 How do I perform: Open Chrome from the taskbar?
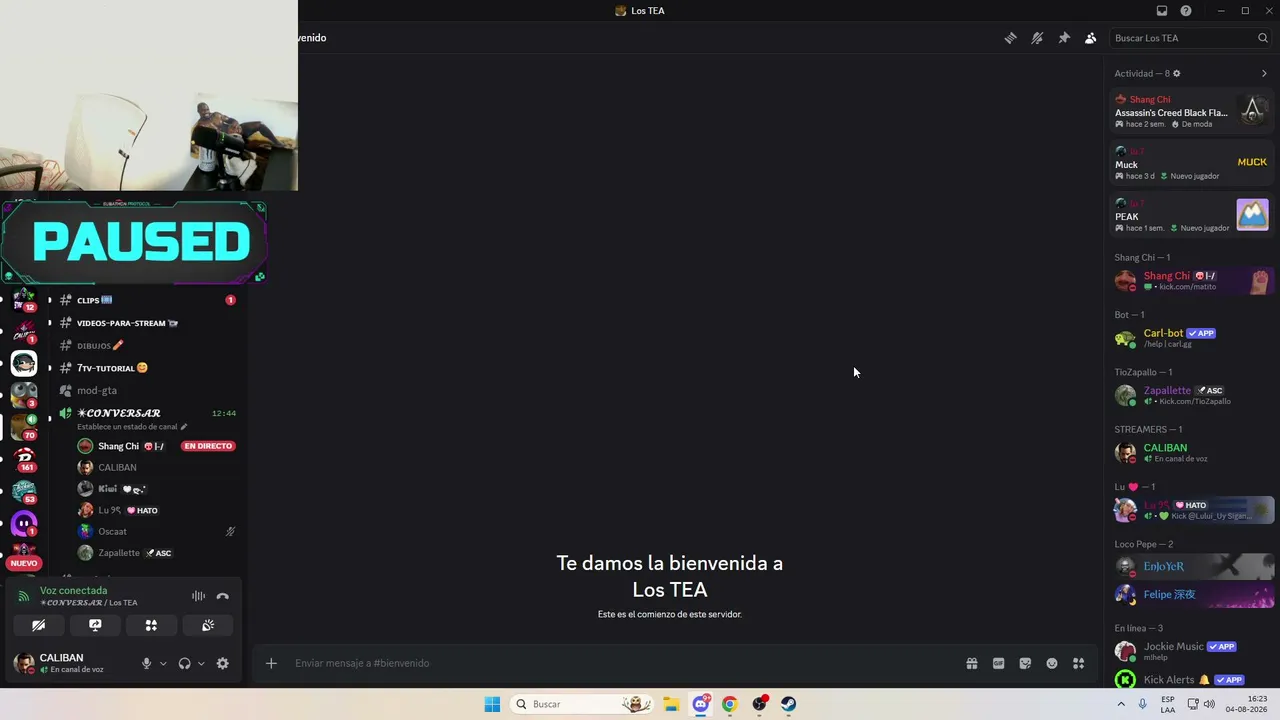point(729,704)
